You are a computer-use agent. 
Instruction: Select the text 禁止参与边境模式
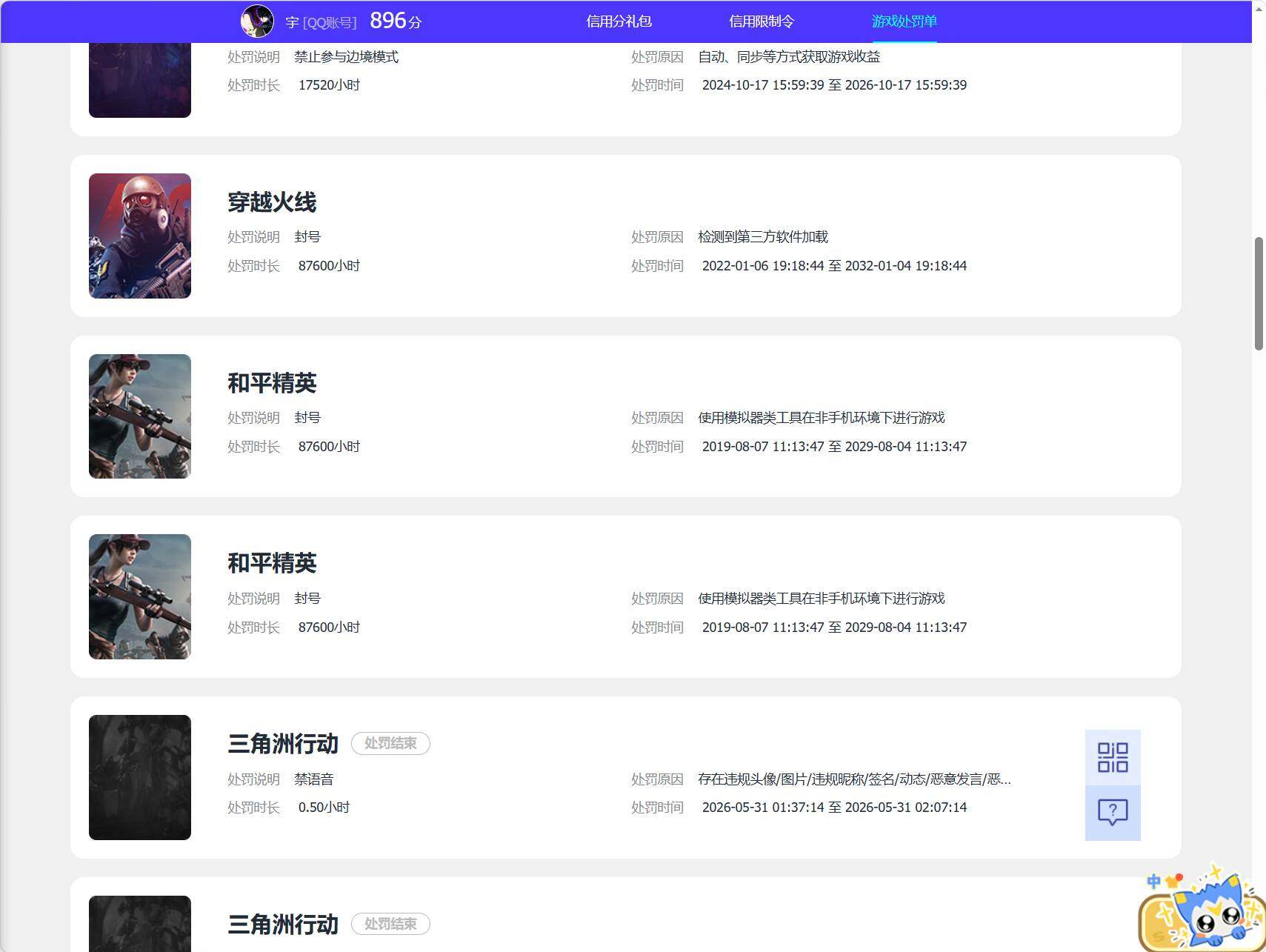tap(347, 57)
